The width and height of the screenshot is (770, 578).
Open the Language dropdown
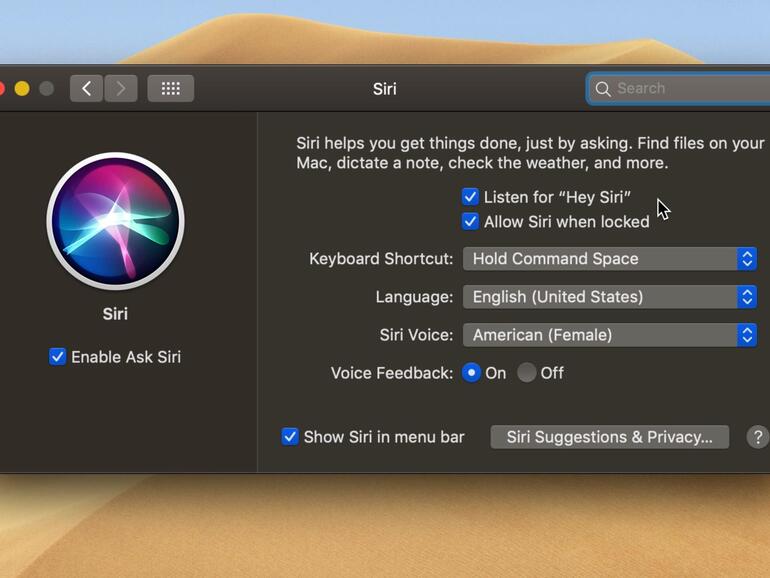pyautogui.click(x=609, y=297)
